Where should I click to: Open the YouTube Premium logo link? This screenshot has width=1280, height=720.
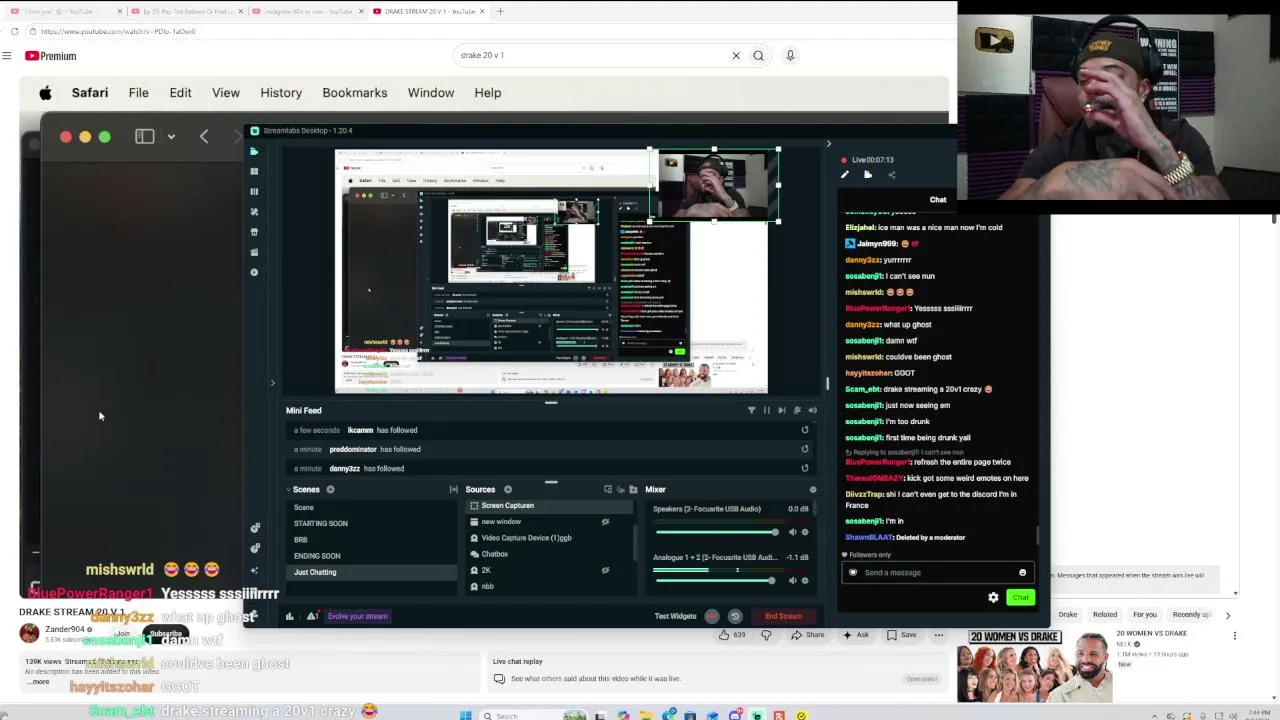click(x=51, y=56)
